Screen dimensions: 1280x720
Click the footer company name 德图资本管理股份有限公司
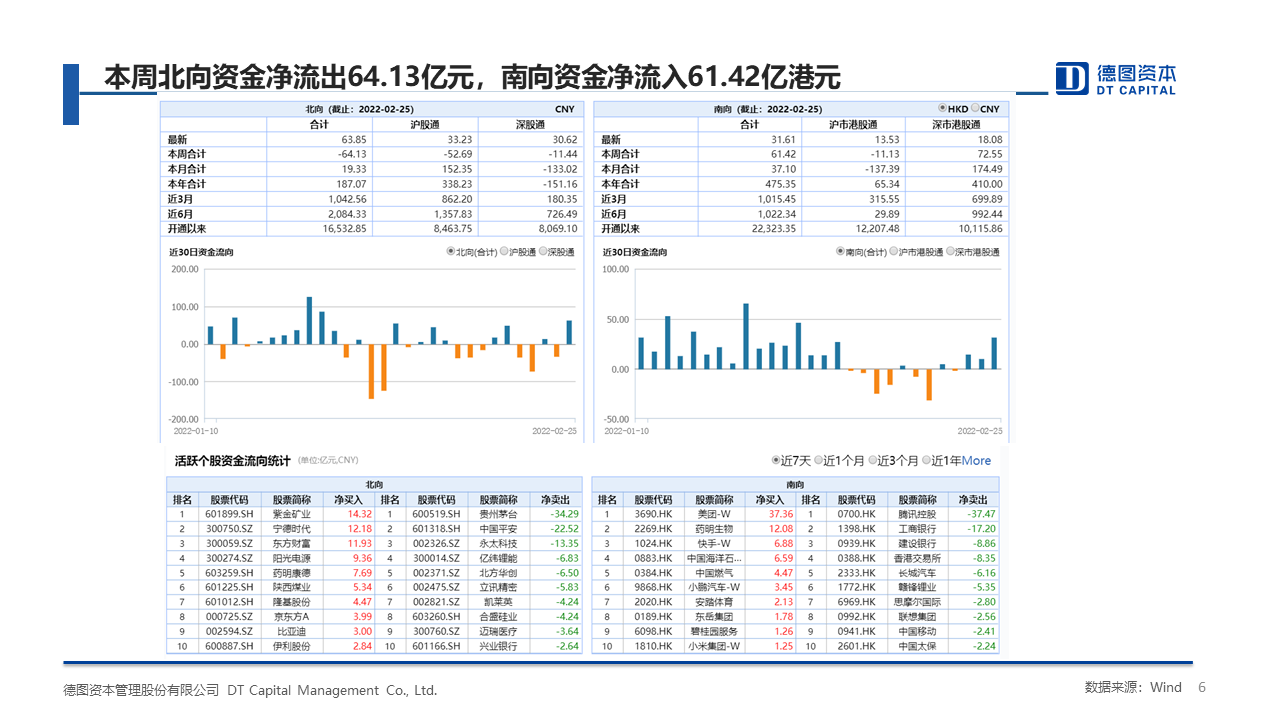[141, 690]
